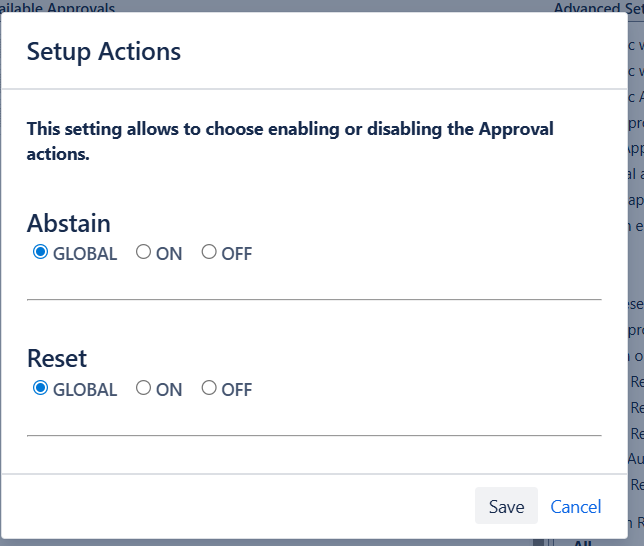Click the OFF label text under Reset
Viewport: 644px width, 546px height.
point(237,390)
